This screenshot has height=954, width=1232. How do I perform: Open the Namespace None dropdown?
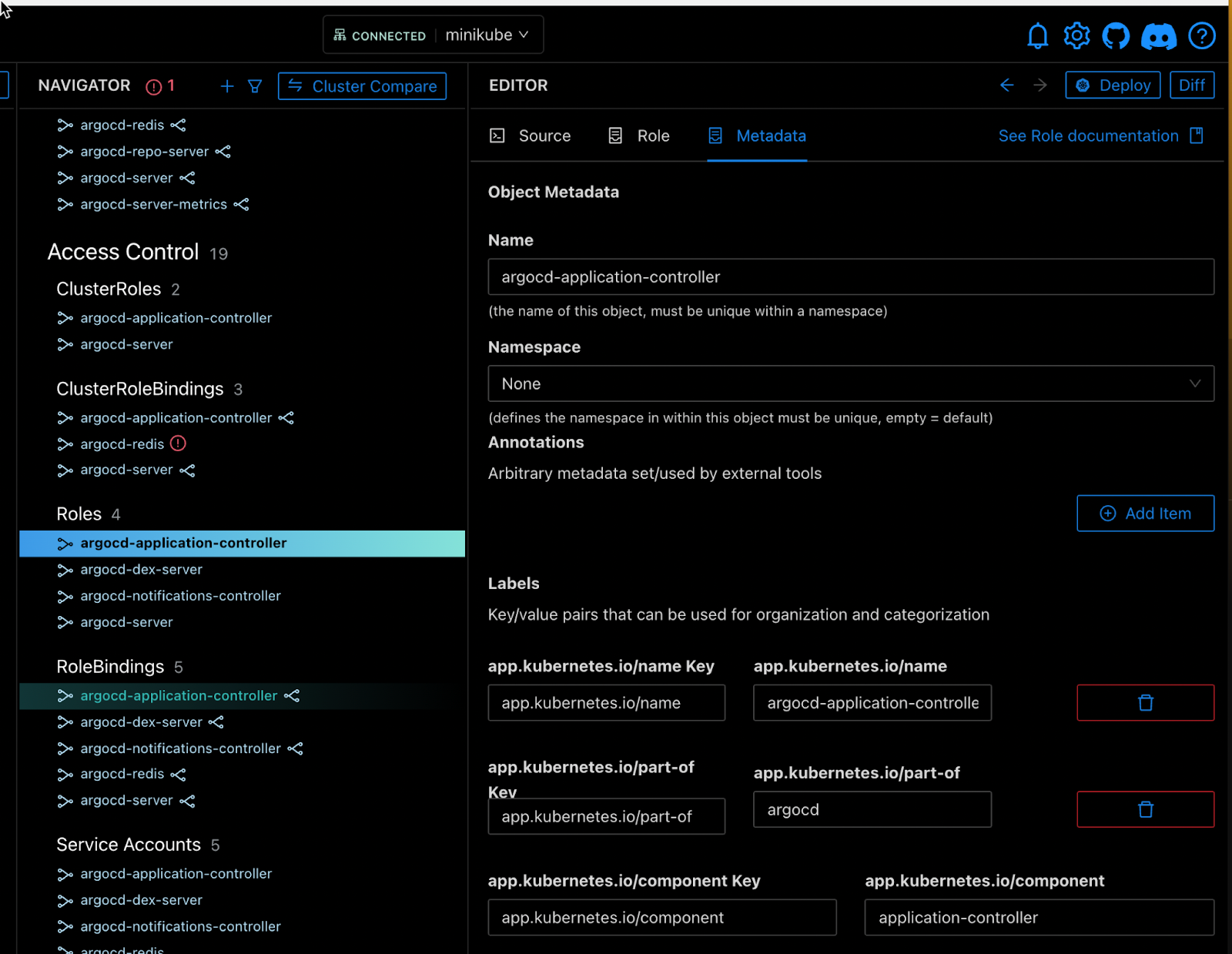coord(851,383)
